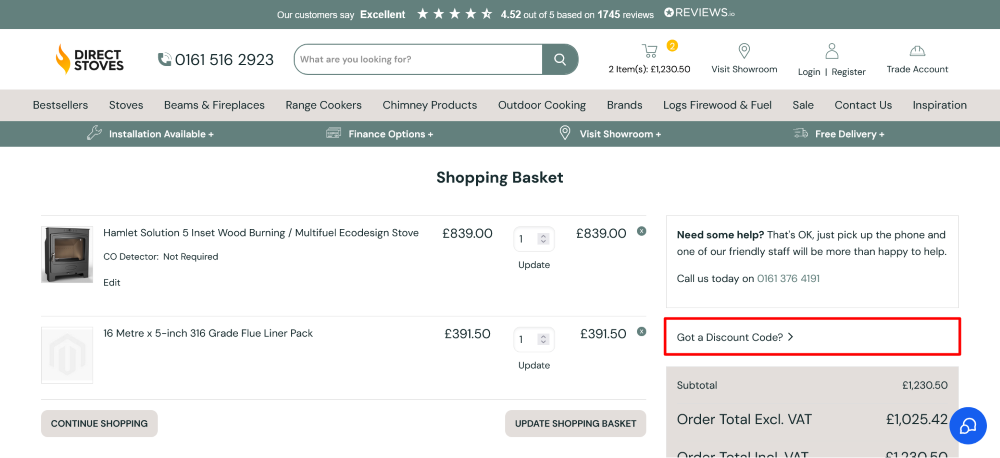The image size is (1000, 458).
Task: Click the phone icon beside 0161 516 2923
Action: pos(165,59)
